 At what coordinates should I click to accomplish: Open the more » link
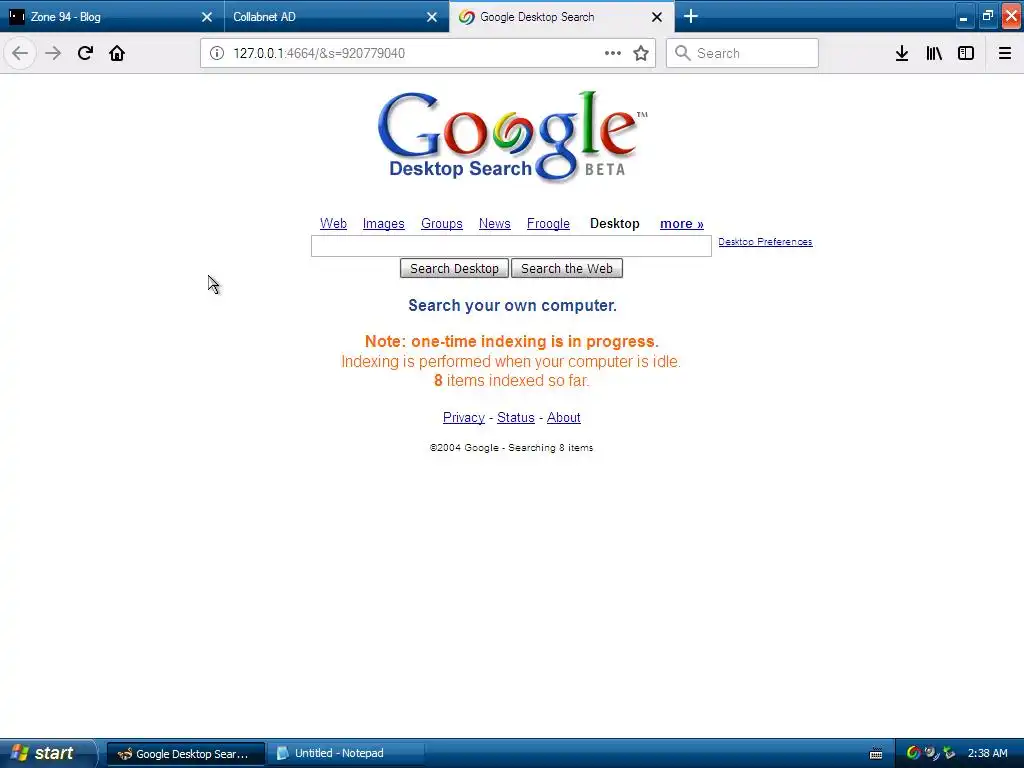point(682,223)
